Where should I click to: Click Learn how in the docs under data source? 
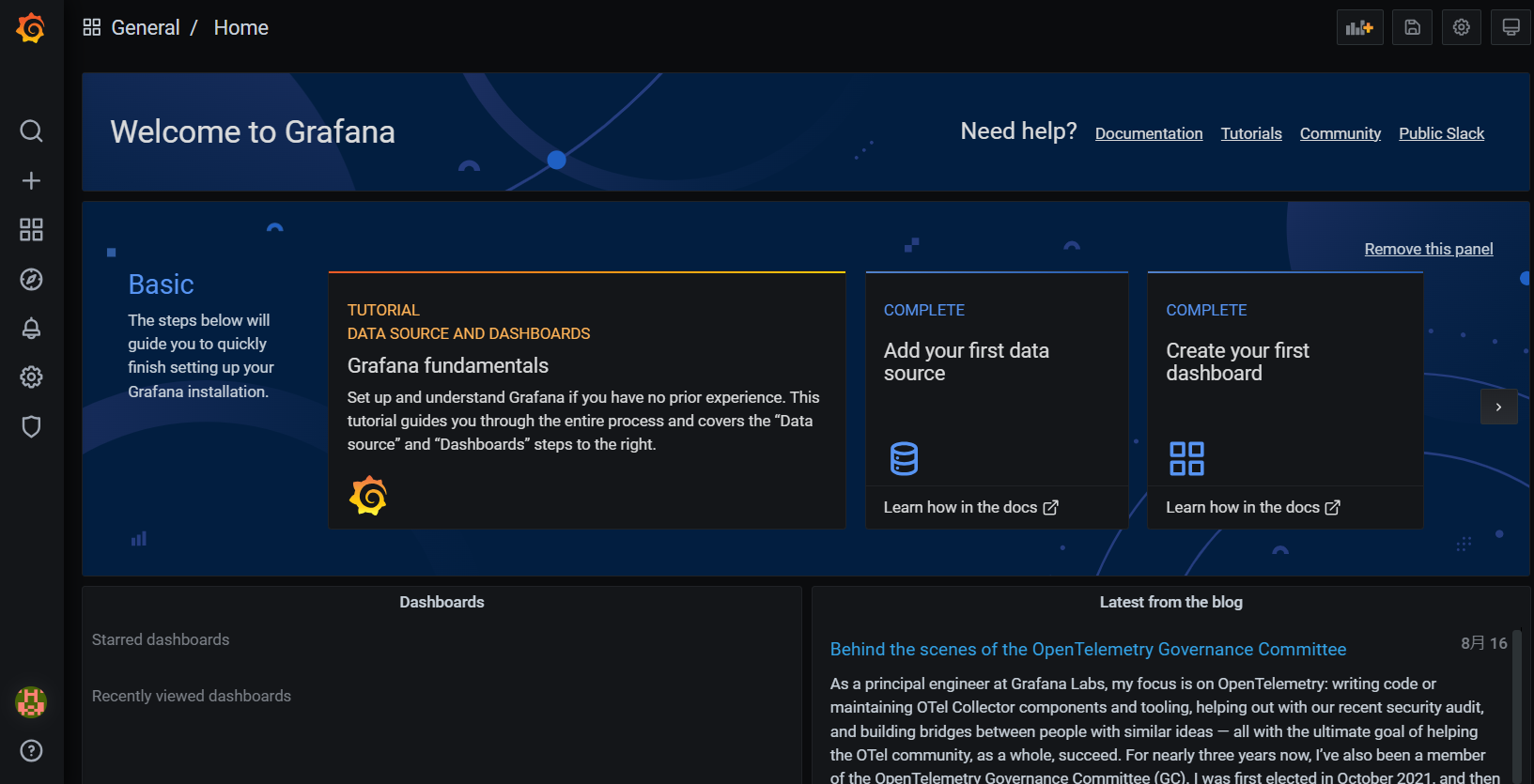tap(970, 507)
